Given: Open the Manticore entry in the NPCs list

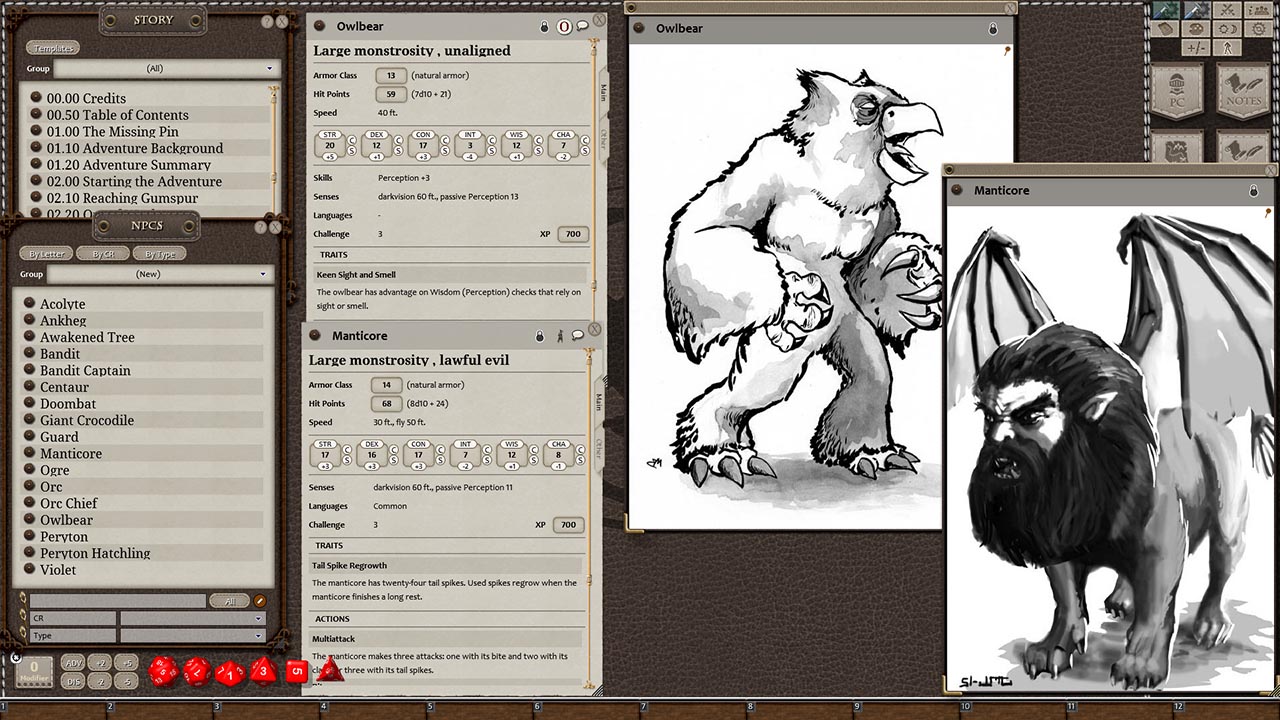Looking at the screenshot, I should (70, 453).
